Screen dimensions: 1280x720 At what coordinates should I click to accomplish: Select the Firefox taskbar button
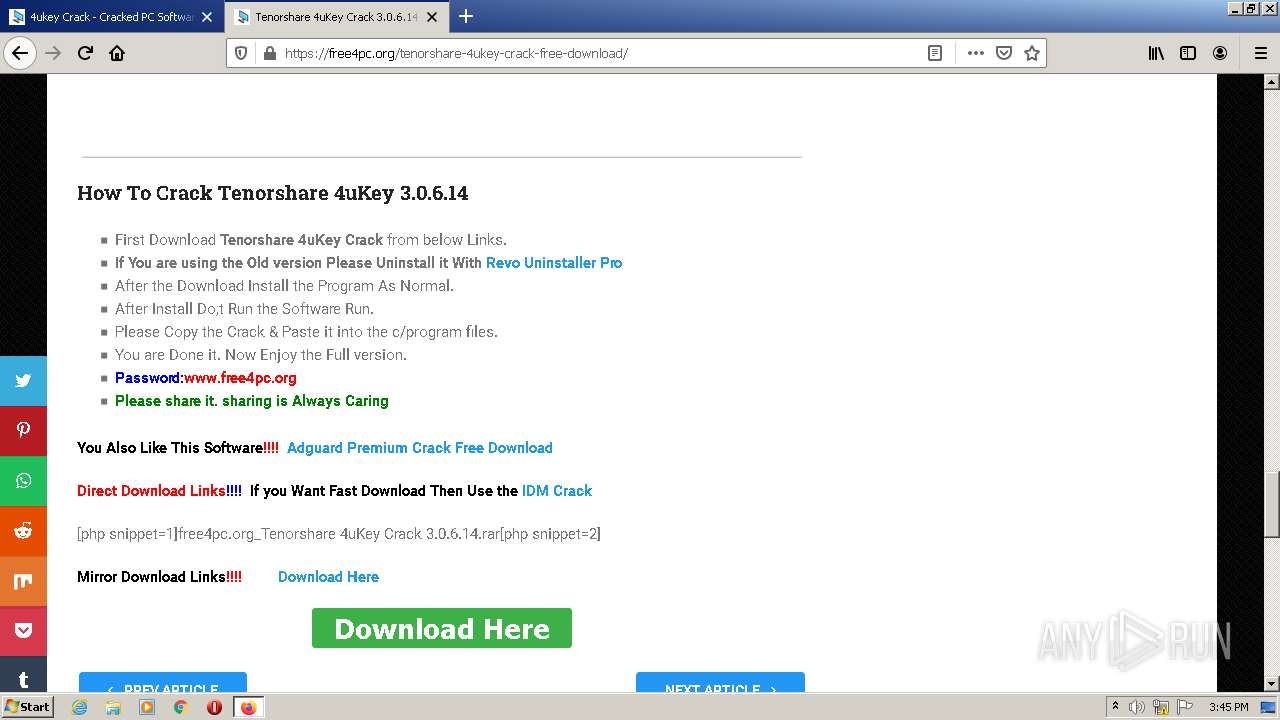(248, 707)
